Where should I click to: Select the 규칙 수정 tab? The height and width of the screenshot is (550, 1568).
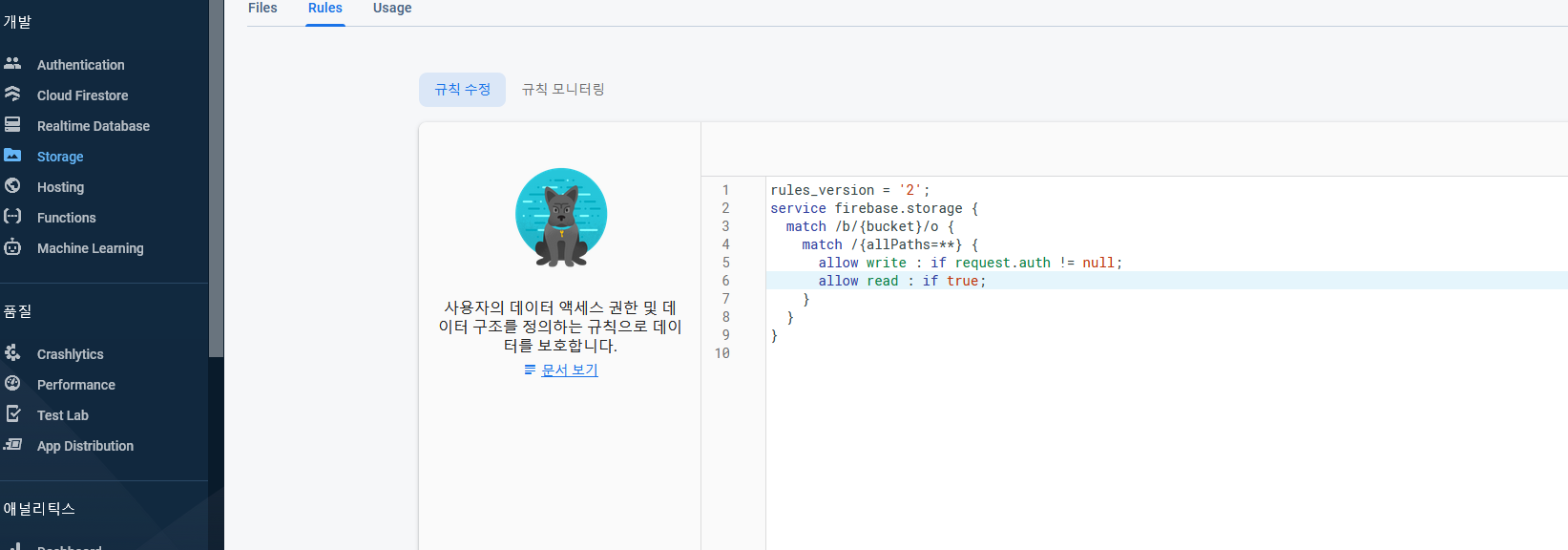tap(463, 89)
